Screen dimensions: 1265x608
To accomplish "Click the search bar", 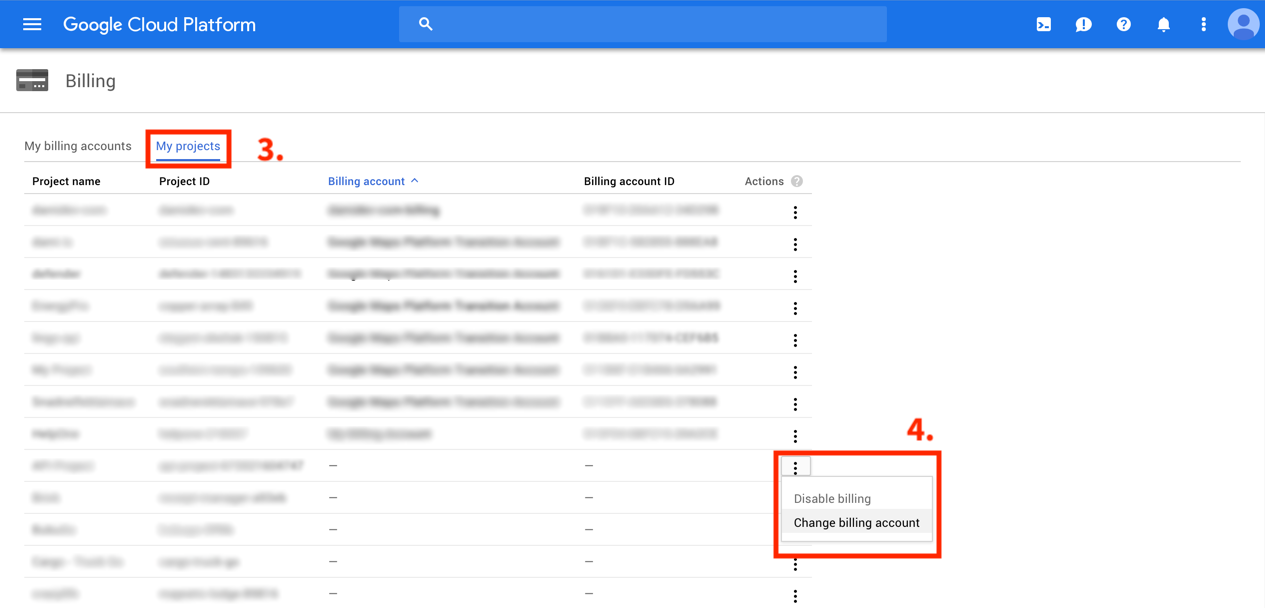I will [x=643, y=24].
